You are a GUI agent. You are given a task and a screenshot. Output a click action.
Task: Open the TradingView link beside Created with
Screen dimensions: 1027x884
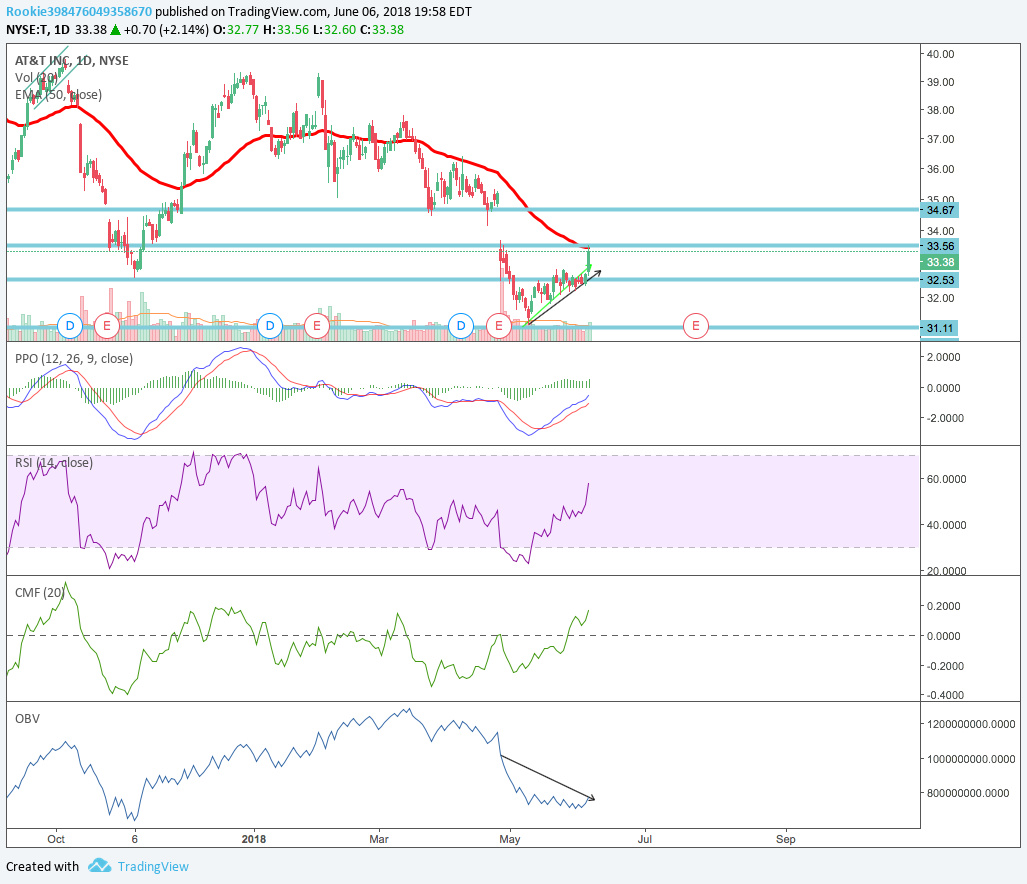point(153,866)
